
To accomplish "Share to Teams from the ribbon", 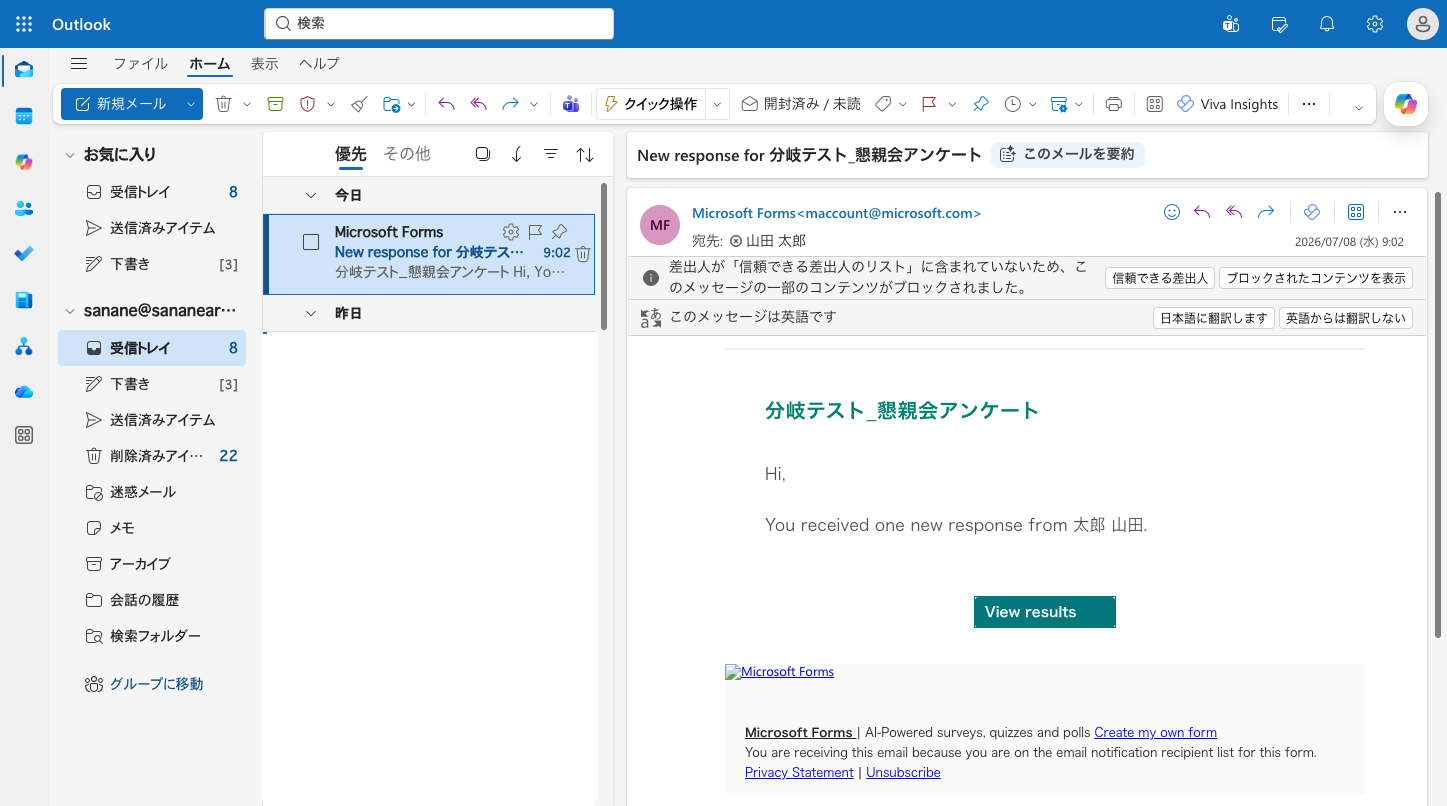I will [570, 104].
